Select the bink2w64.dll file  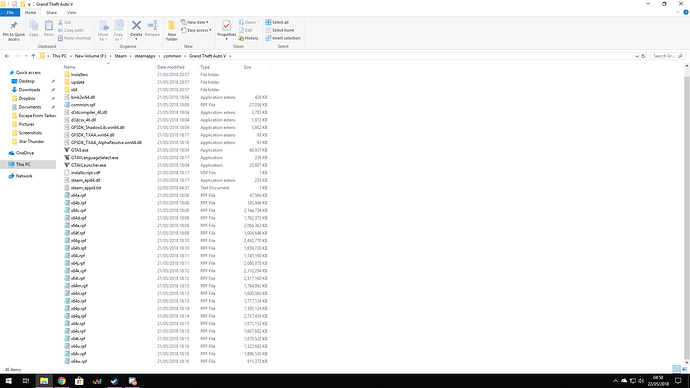[x=83, y=97]
